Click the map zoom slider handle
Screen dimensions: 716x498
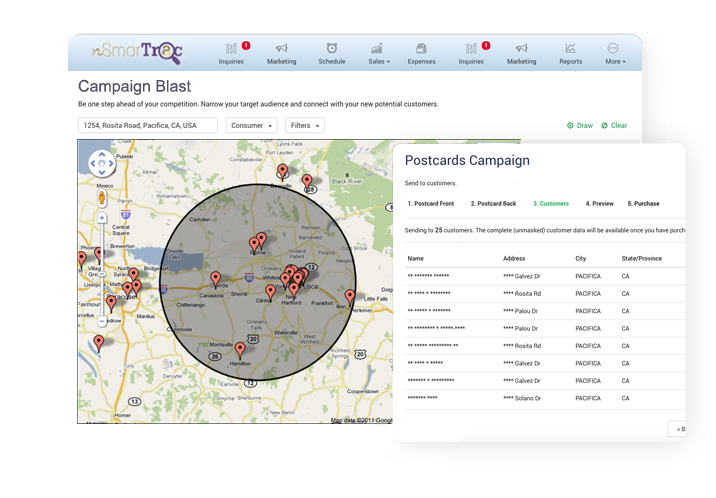[102, 274]
